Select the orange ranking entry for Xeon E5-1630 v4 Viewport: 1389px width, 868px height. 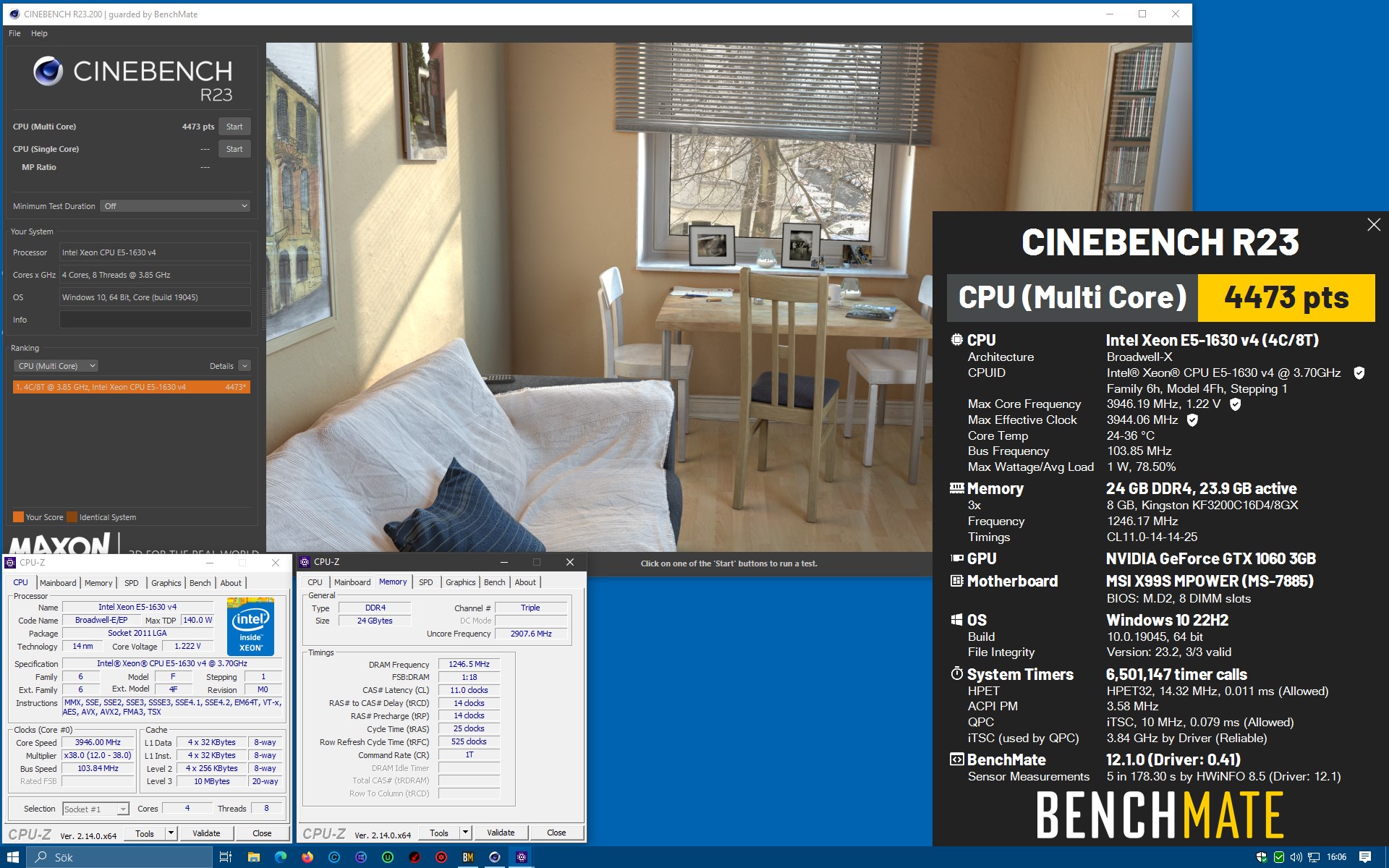click(x=132, y=387)
